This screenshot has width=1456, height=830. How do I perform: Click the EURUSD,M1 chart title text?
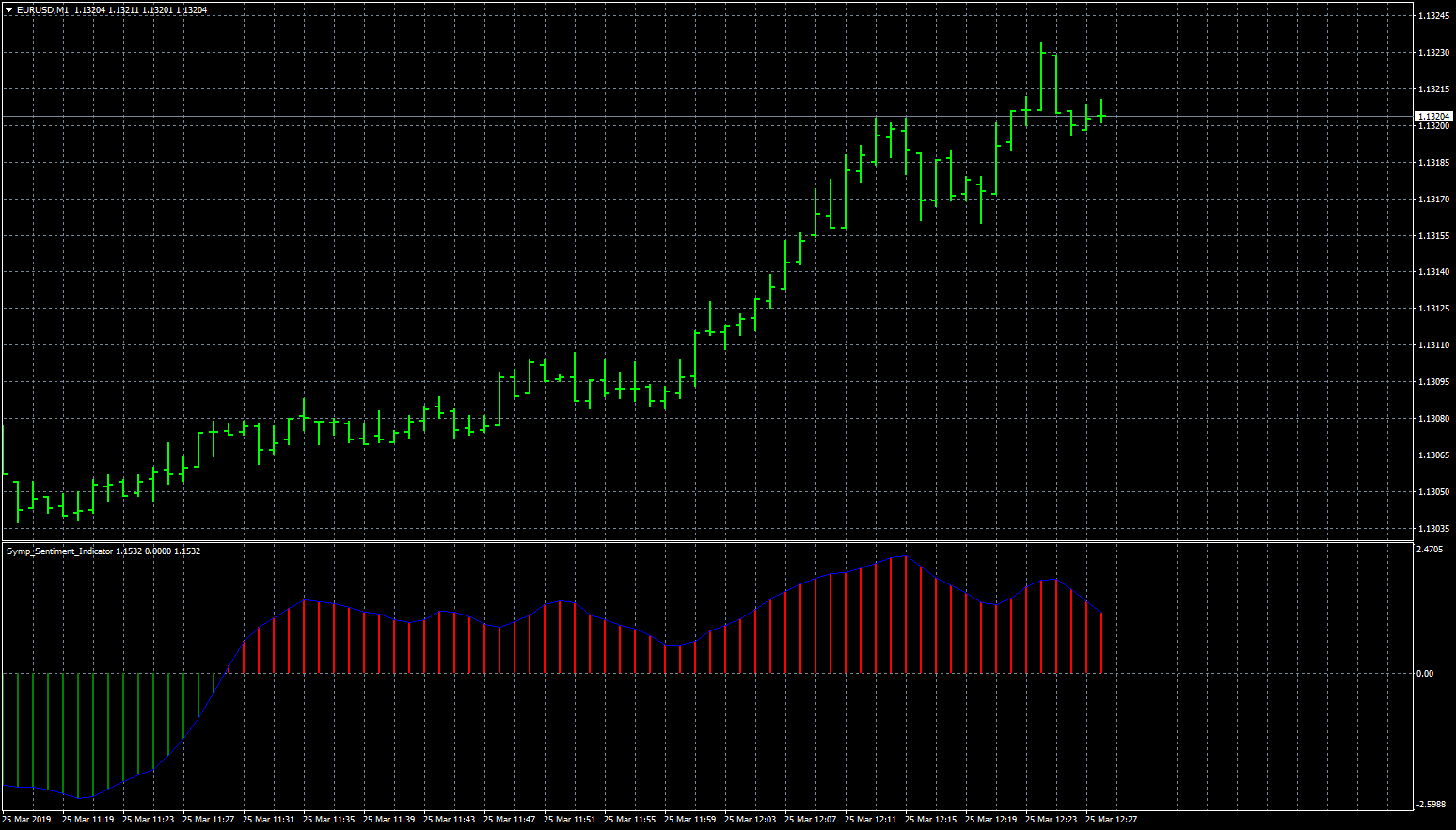click(42, 10)
